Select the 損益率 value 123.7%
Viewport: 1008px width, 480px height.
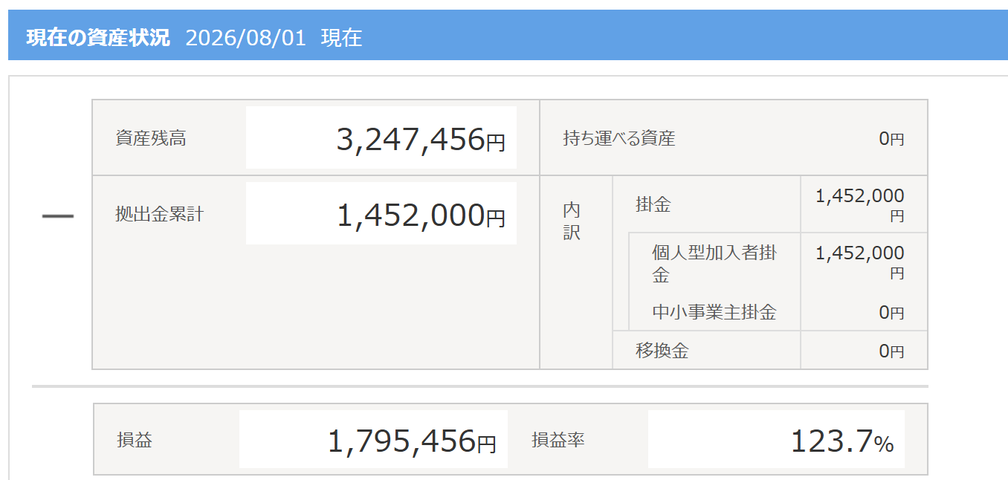tap(842, 441)
